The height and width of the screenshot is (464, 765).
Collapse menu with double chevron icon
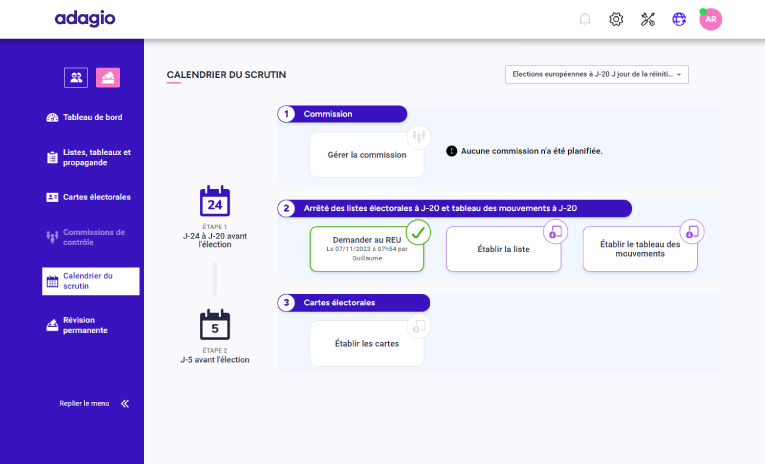(x=125, y=403)
